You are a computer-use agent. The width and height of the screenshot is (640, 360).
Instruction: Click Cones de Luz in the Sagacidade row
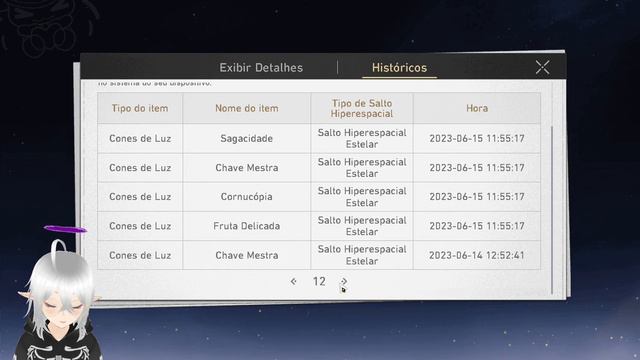click(x=140, y=138)
